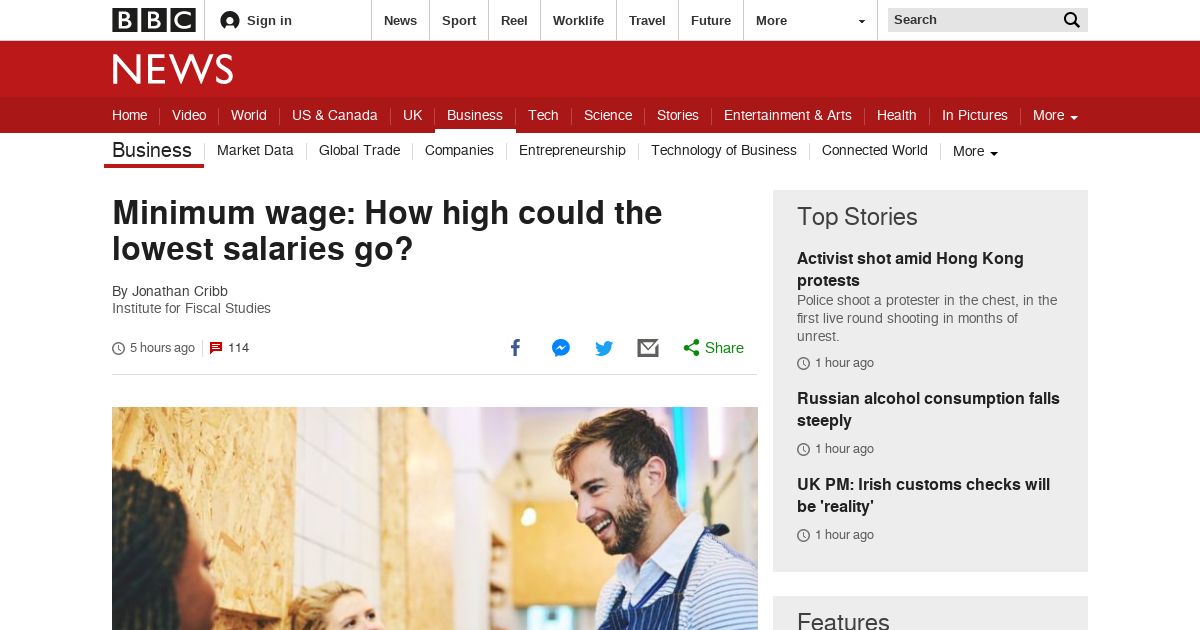Go to the Science section
The width and height of the screenshot is (1200, 630).
608,115
